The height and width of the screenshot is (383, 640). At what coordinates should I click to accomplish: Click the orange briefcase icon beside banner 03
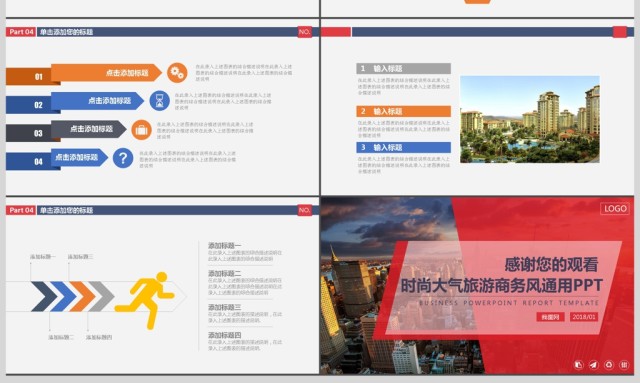pos(142,130)
